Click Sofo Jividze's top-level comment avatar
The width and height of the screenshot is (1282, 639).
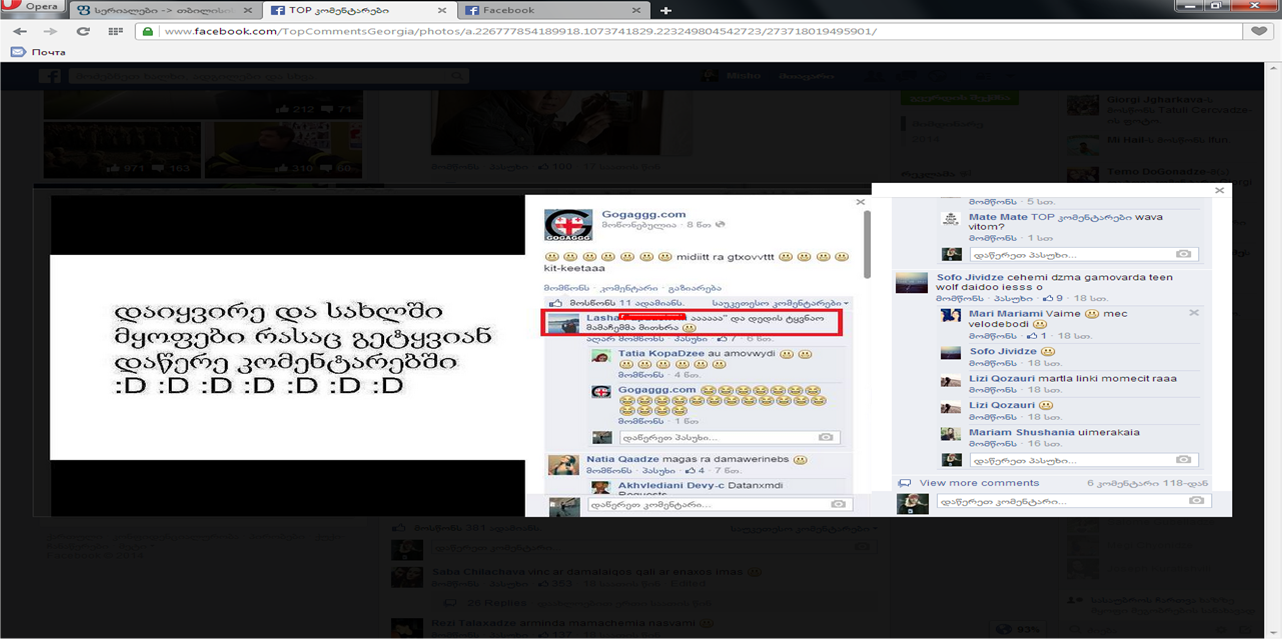pos(911,282)
